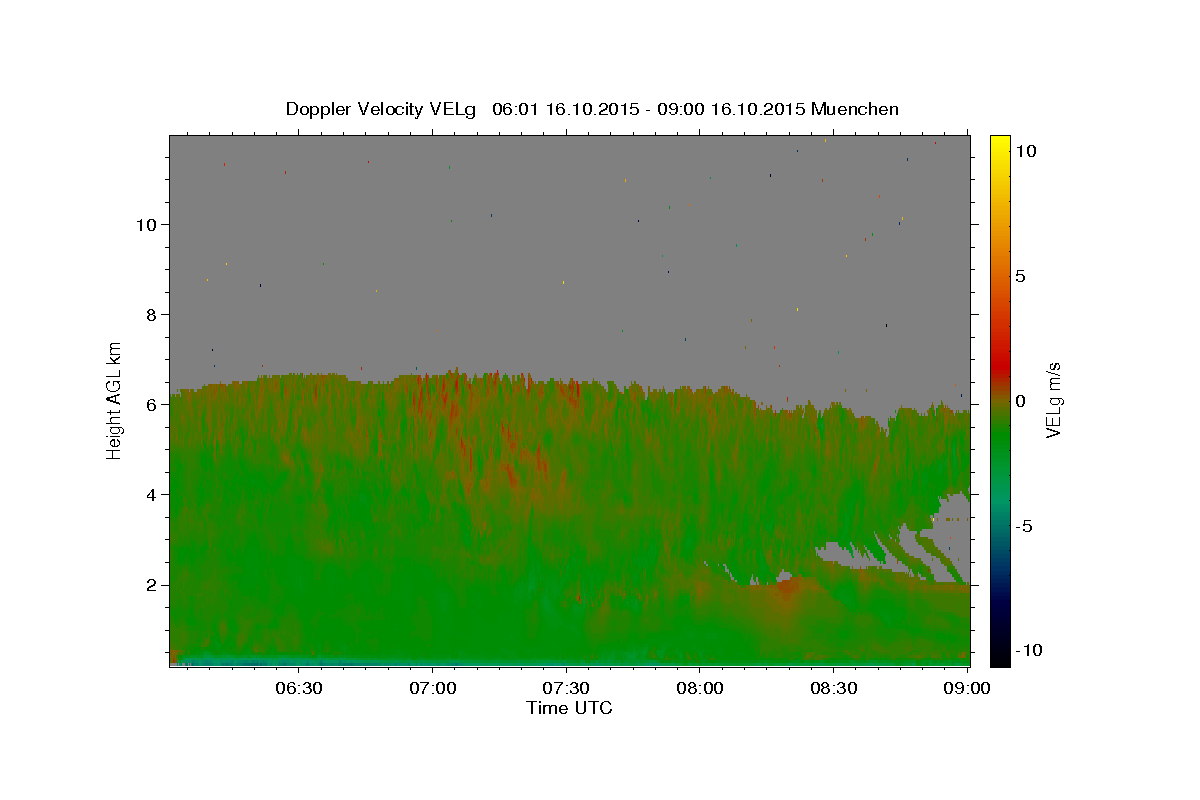This screenshot has height=800, width=1200.
Task: Click the black bottom of the colorbar
Action: tap(999, 655)
